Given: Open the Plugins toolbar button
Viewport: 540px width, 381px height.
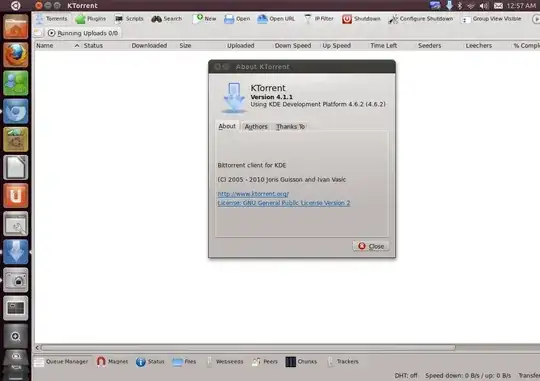Looking at the screenshot, I should pyautogui.click(x=91, y=19).
